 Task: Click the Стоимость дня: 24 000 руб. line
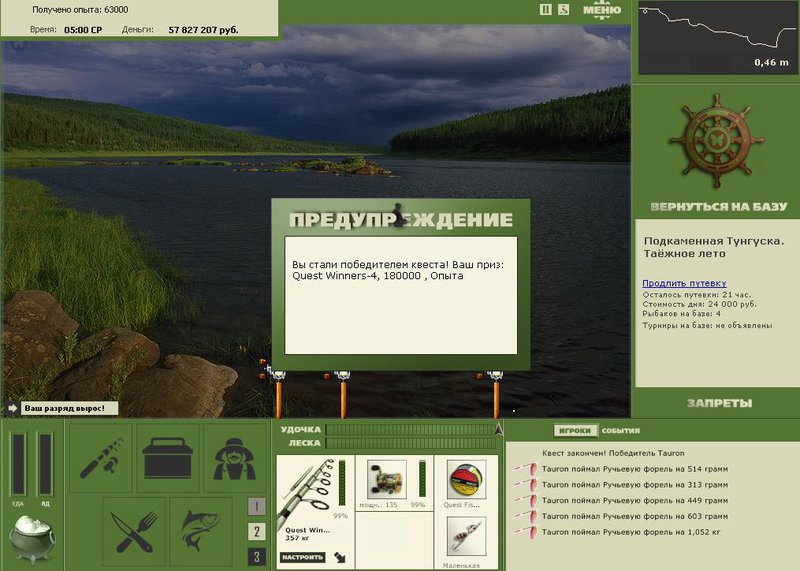[699, 304]
